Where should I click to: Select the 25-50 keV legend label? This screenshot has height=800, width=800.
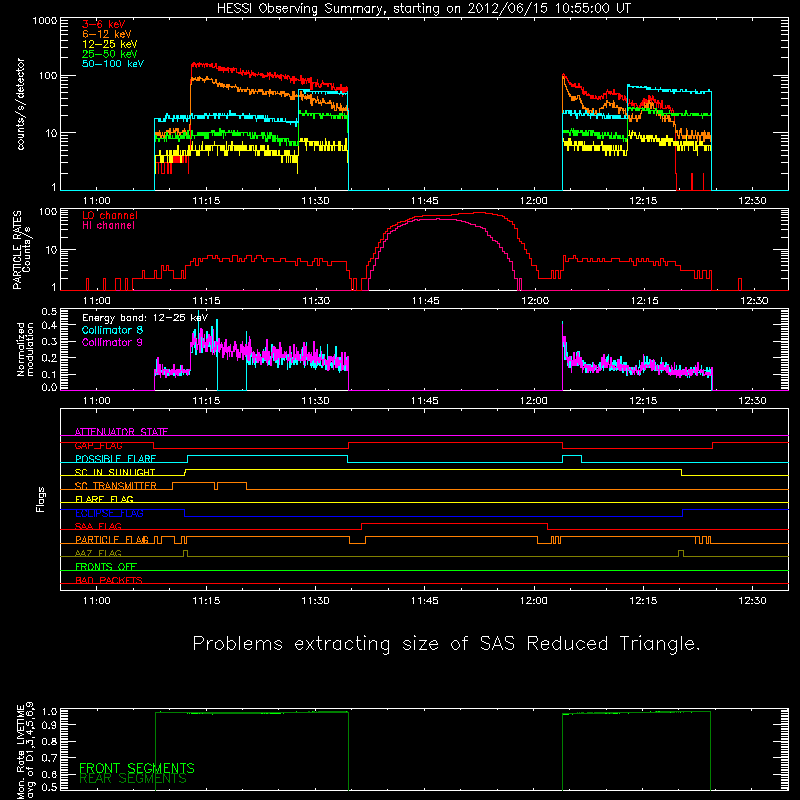[x=110, y=54]
